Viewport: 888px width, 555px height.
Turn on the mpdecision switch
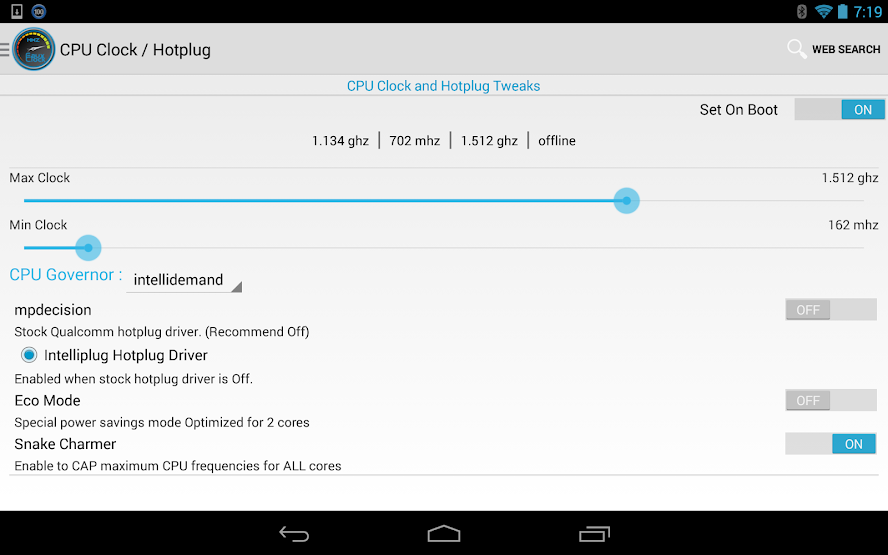point(831,310)
